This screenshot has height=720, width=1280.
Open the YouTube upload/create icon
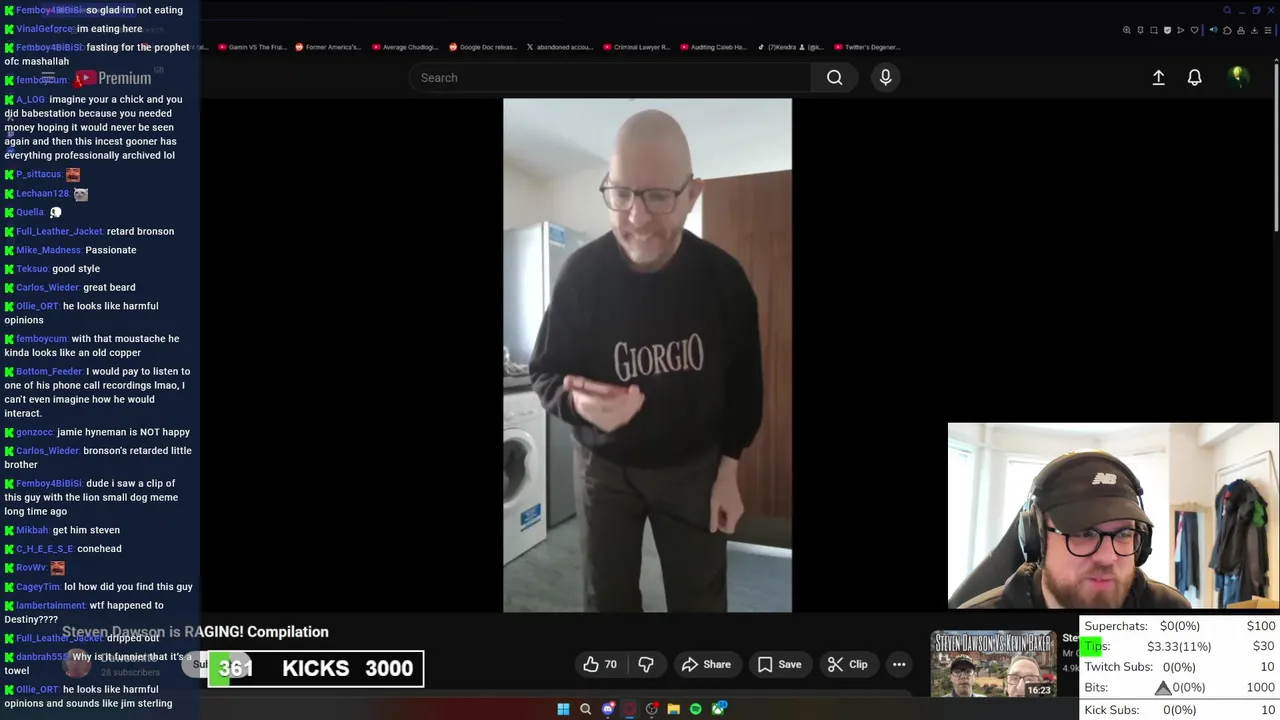tap(1158, 78)
